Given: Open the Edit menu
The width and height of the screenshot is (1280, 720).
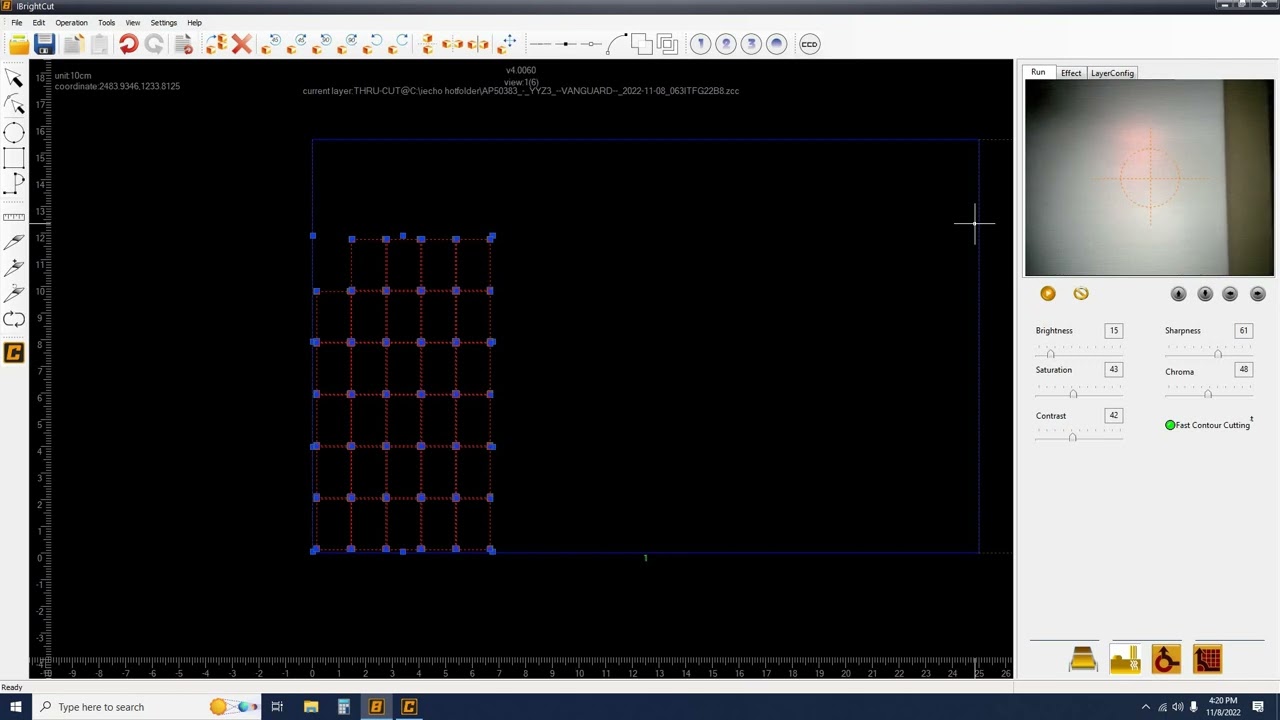Looking at the screenshot, I should pos(38,22).
